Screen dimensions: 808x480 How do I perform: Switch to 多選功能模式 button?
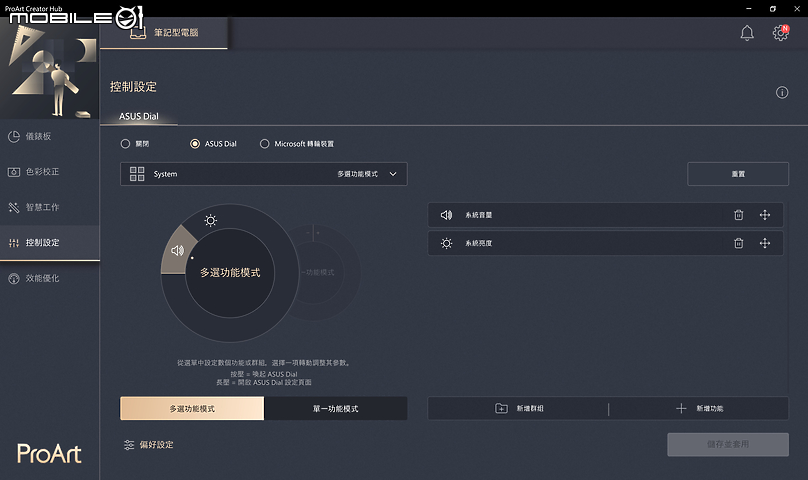click(x=192, y=408)
